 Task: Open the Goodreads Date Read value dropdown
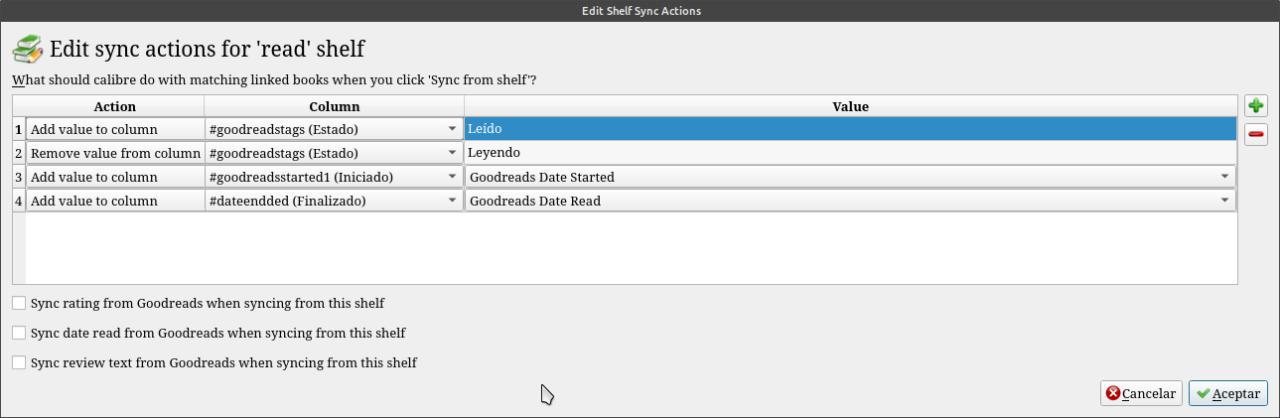coord(1225,201)
